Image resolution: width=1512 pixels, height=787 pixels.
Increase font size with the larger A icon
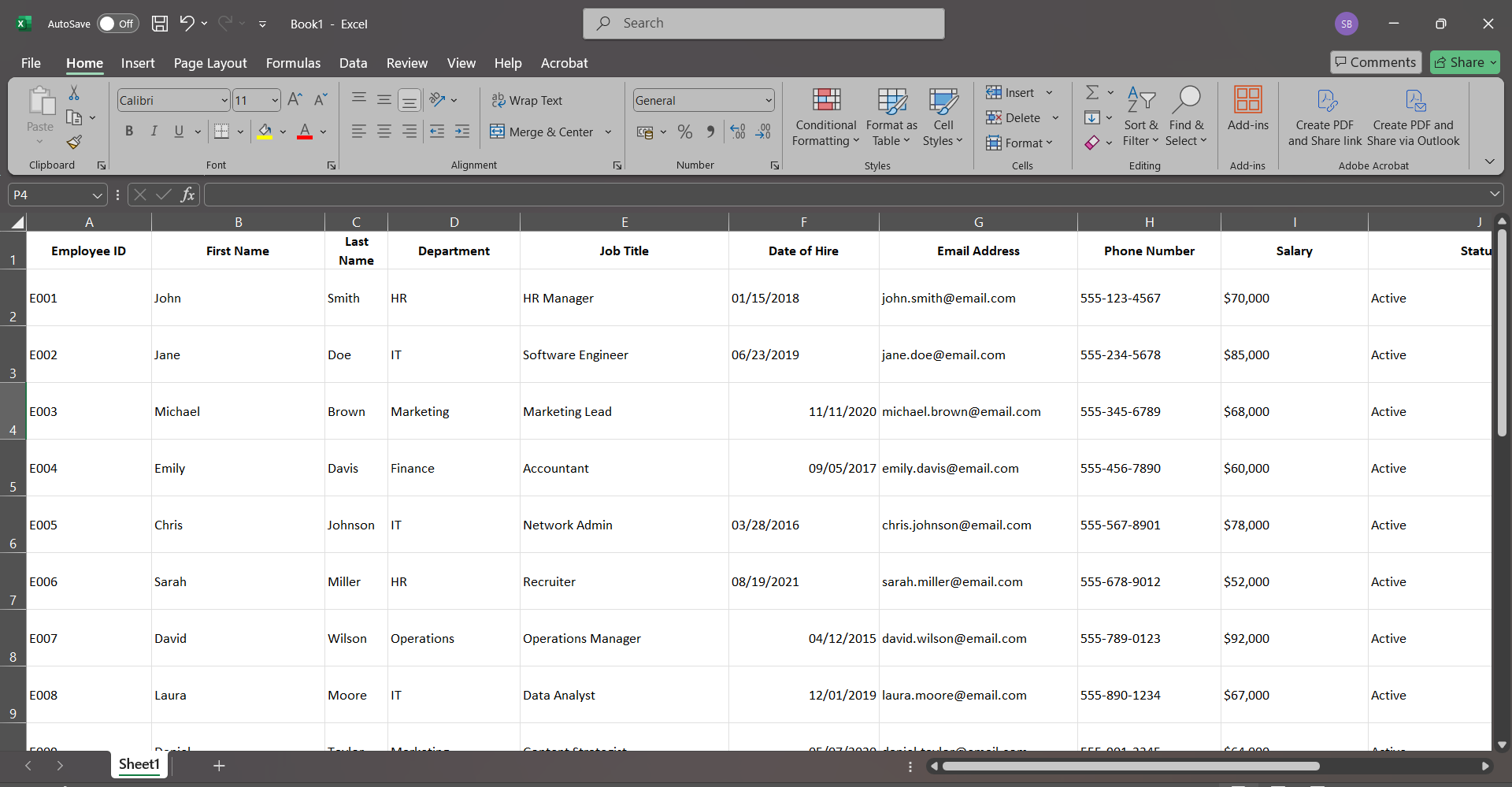coord(295,100)
